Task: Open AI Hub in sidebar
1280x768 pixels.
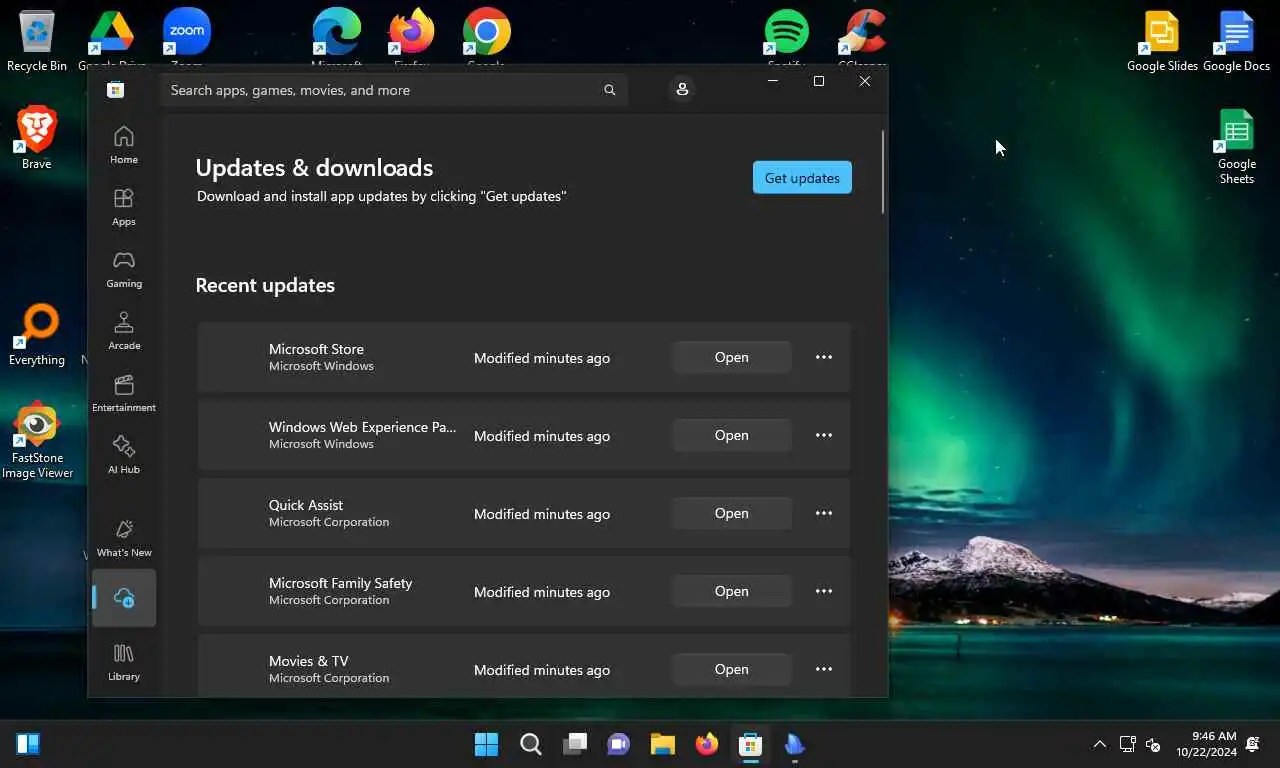Action: [124, 455]
